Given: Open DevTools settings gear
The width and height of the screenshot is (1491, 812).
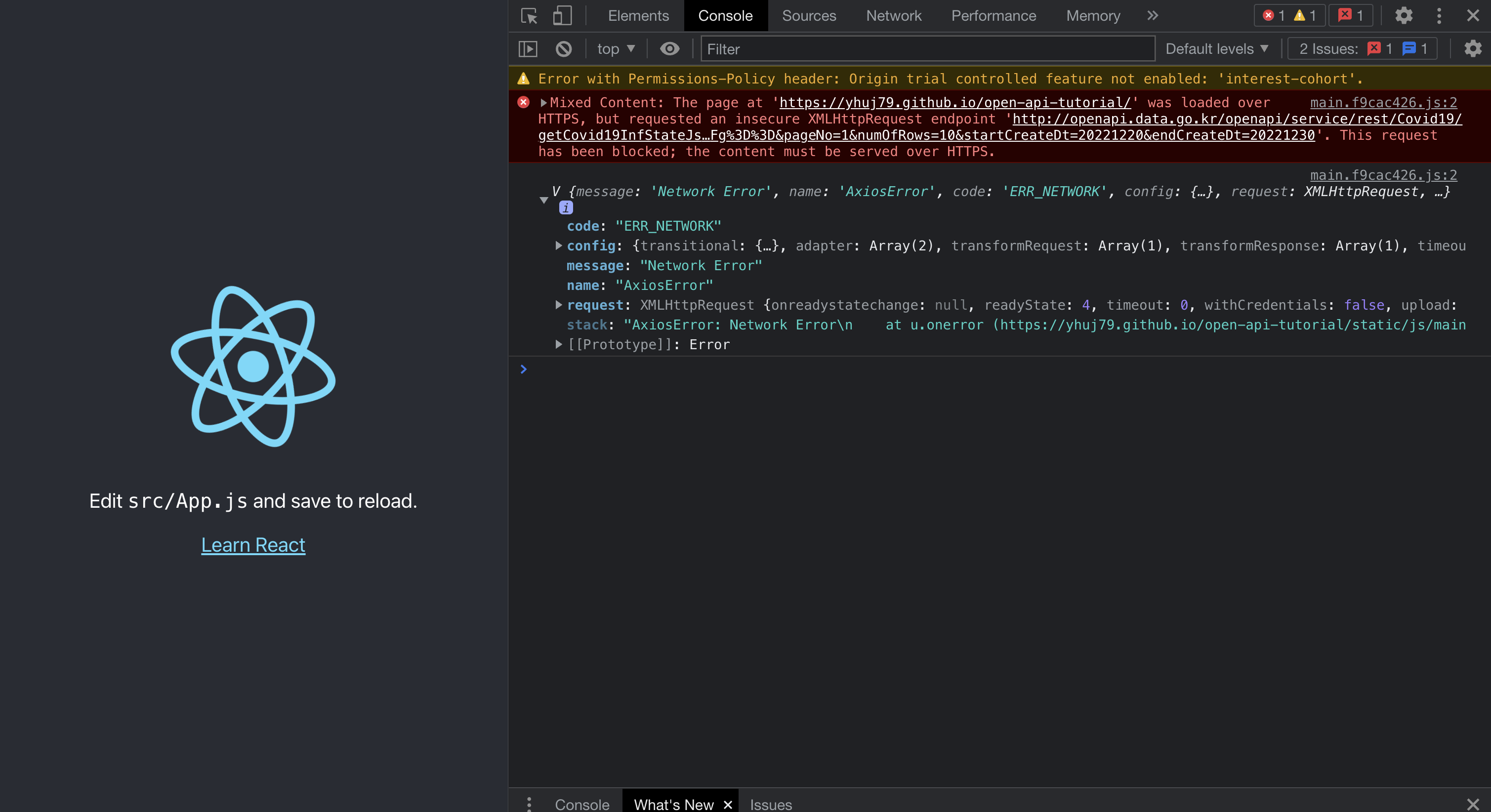Looking at the screenshot, I should click(x=1404, y=16).
